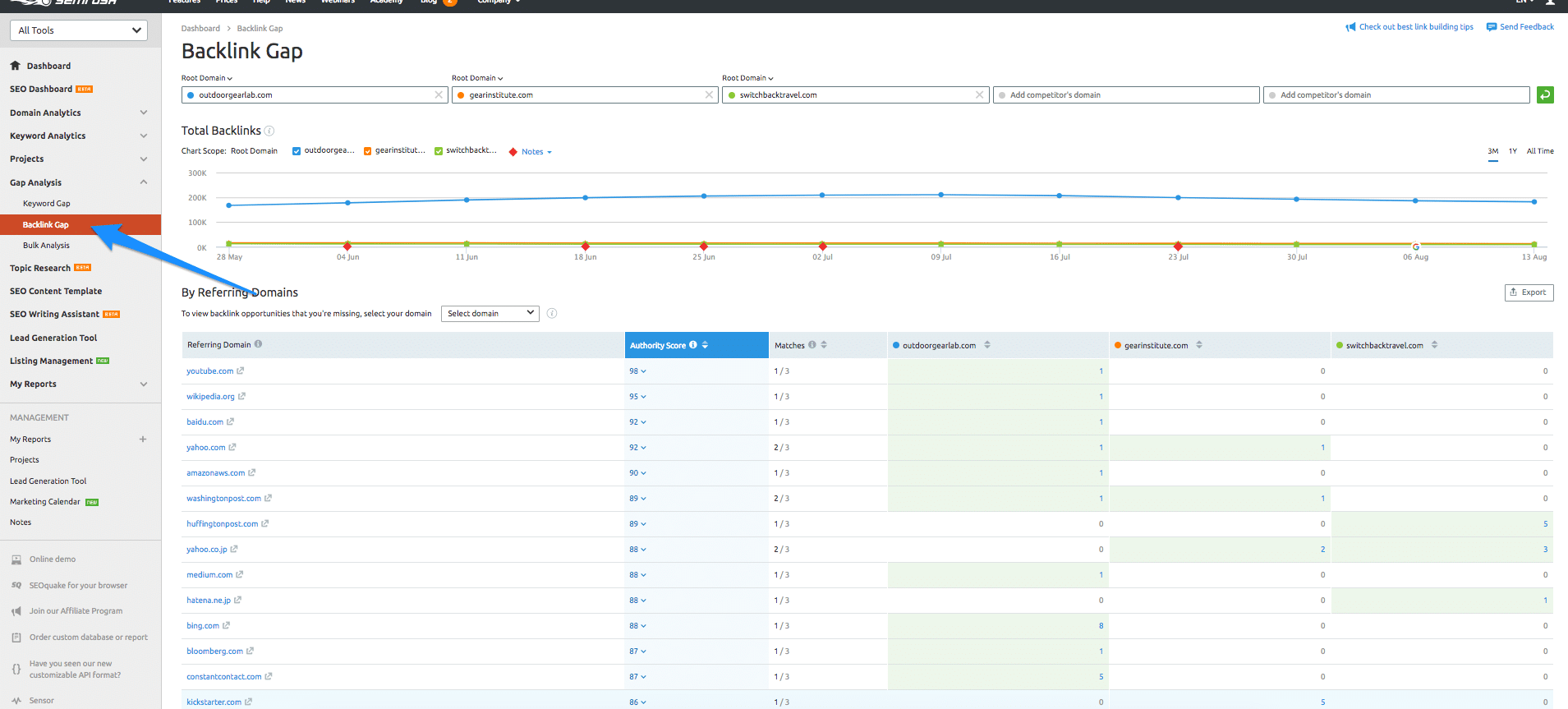Toggle the switchbackt... chart checkbox
This screenshot has width=1568, height=709.
click(439, 151)
